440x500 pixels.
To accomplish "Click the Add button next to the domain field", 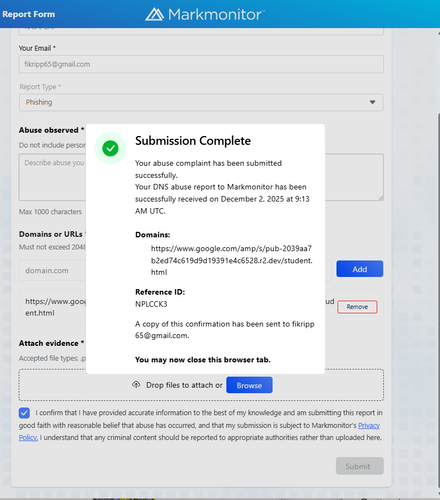I will tap(360, 269).
